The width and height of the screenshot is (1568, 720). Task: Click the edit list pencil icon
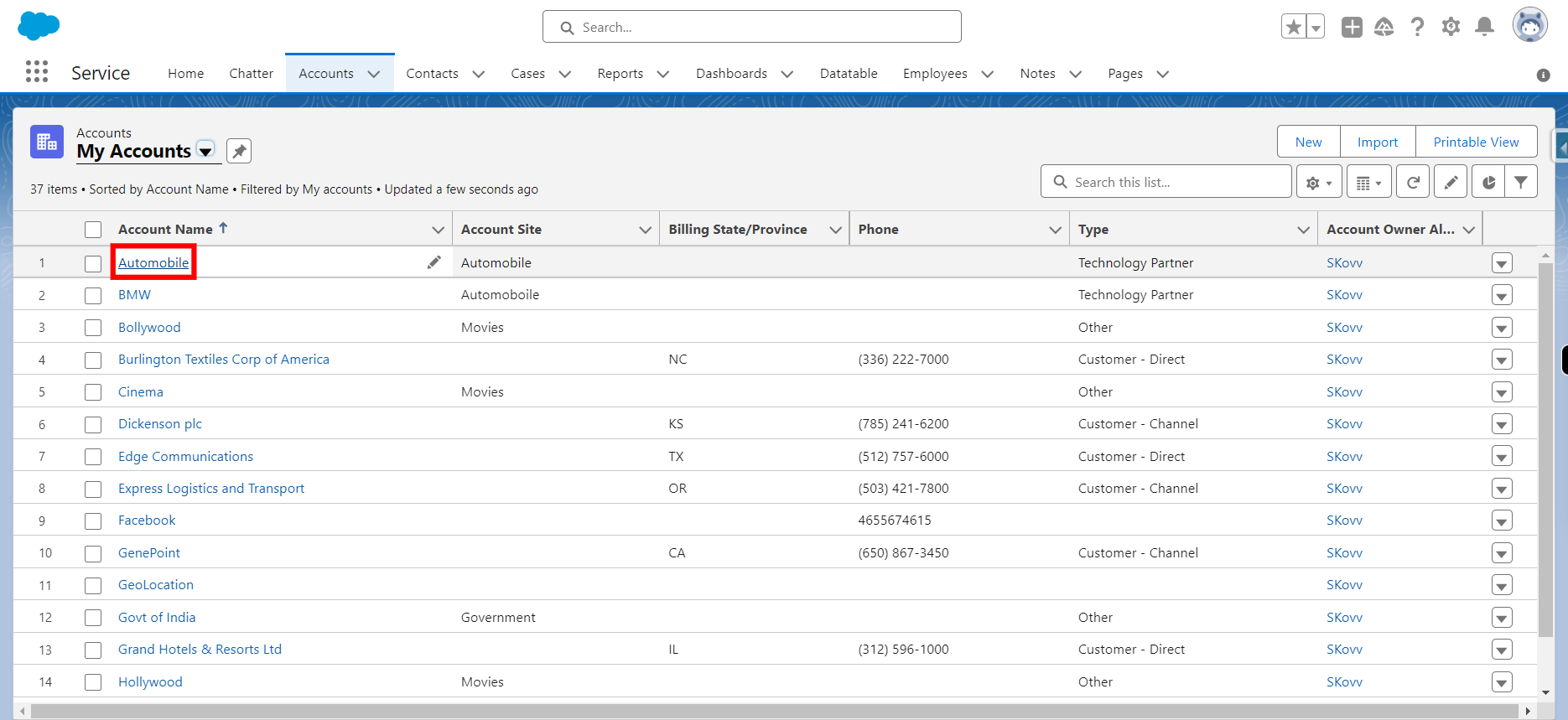(1451, 182)
